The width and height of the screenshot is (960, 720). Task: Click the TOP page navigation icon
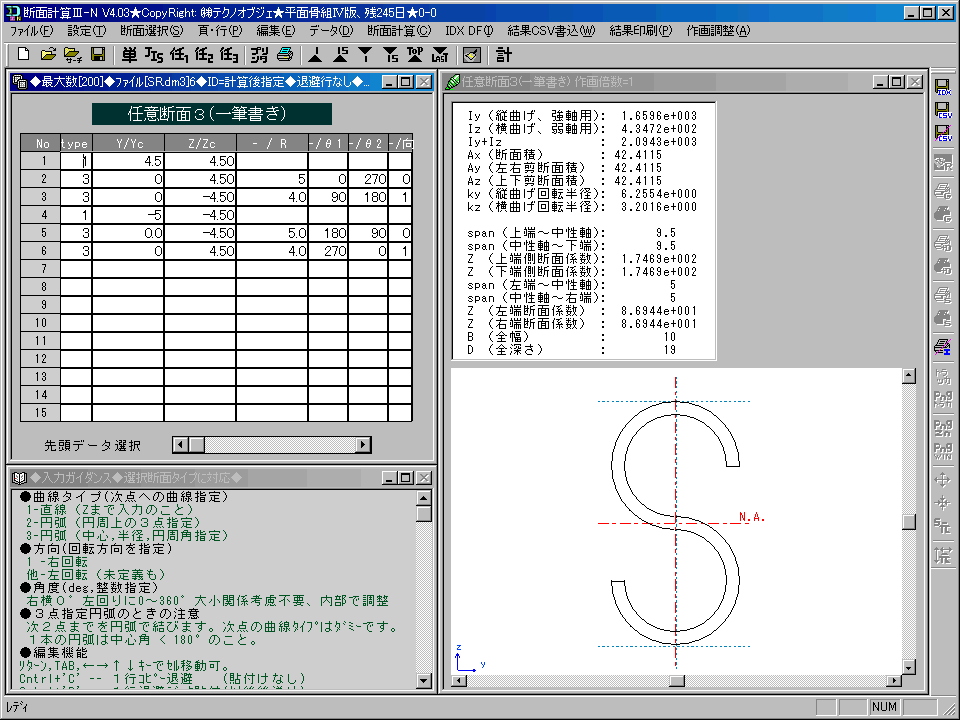[415, 54]
